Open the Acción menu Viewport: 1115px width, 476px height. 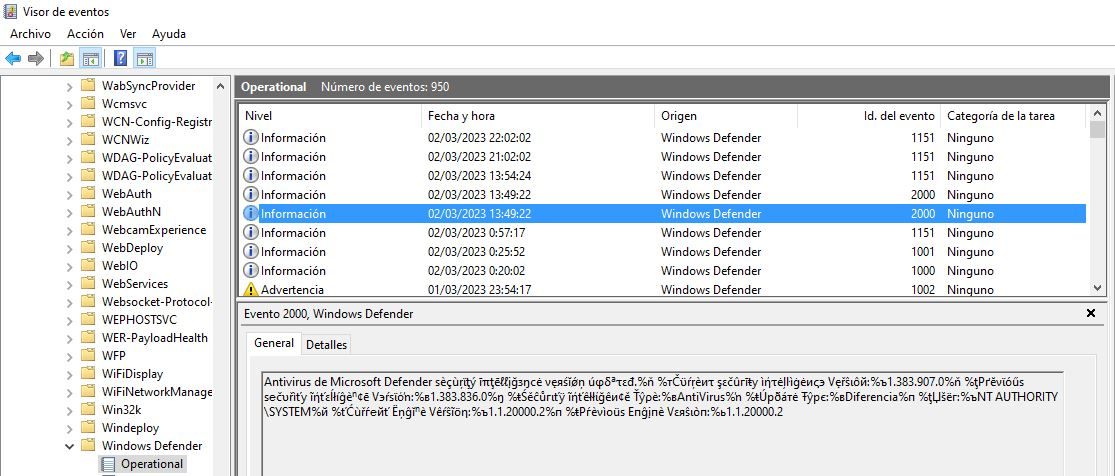click(x=85, y=33)
